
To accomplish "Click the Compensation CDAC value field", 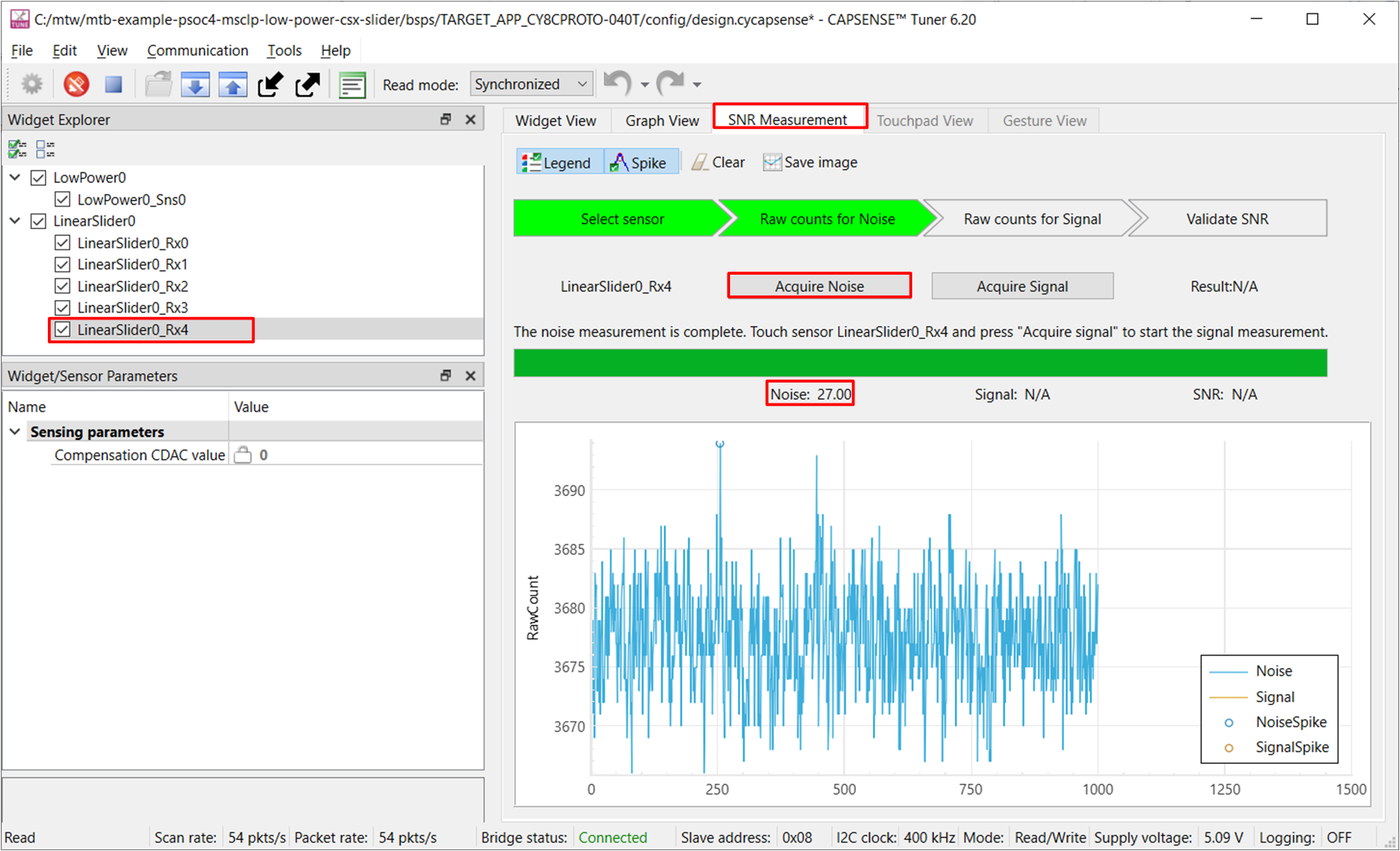I will pyautogui.click(x=357, y=454).
